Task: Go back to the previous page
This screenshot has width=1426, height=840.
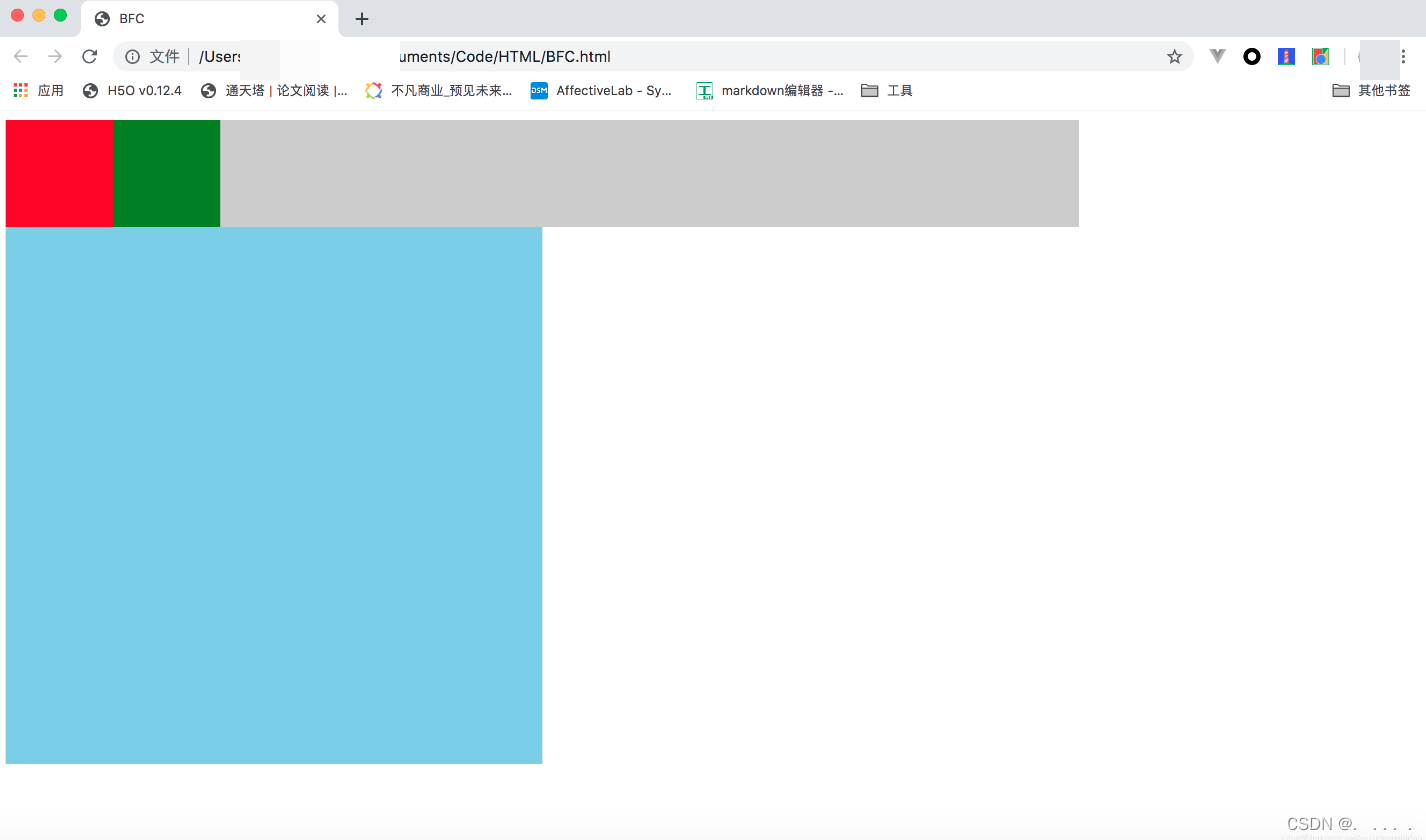Action: (x=21, y=56)
